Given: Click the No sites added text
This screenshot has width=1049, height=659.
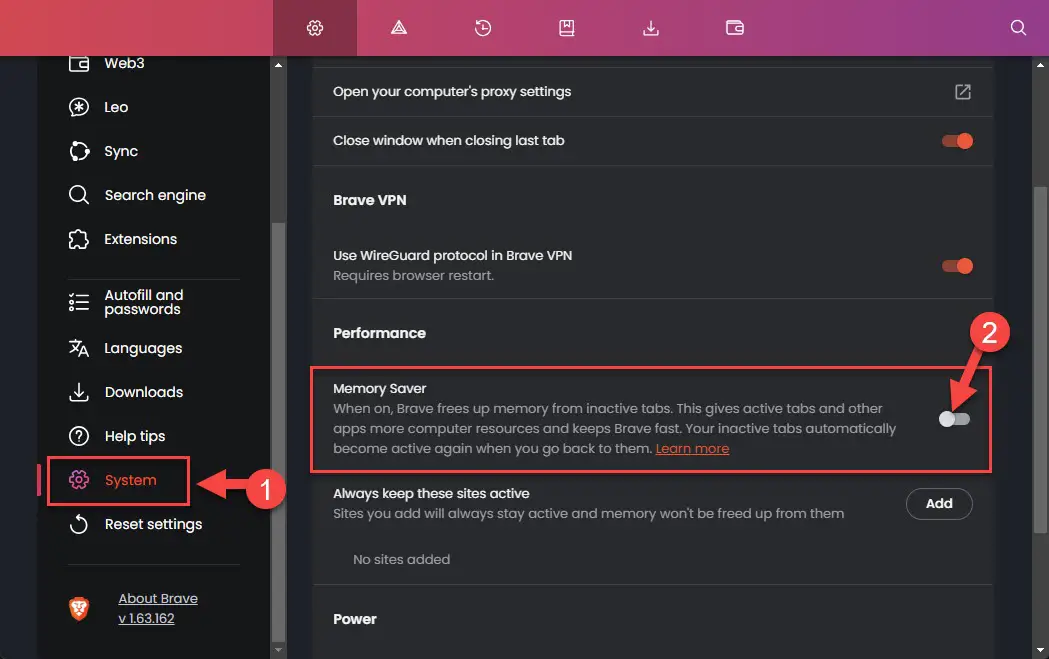Looking at the screenshot, I should click(401, 559).
